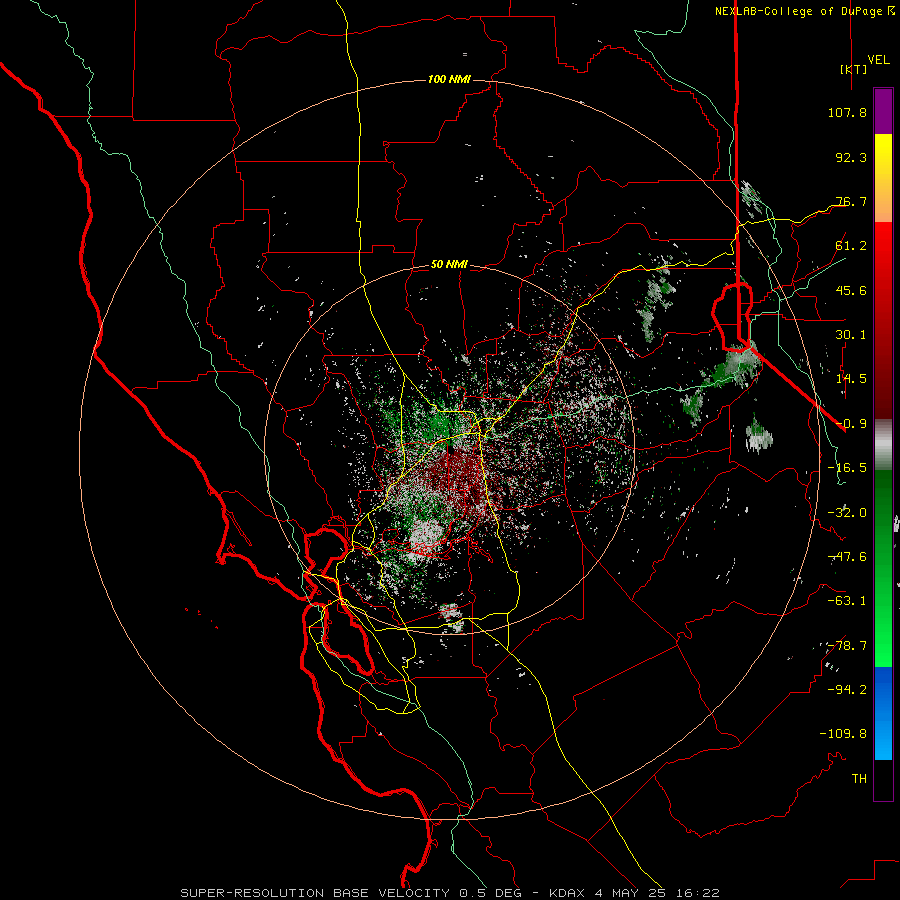
Task: Click the 100 NMI range ring label
Action: [x=449, y=79]
